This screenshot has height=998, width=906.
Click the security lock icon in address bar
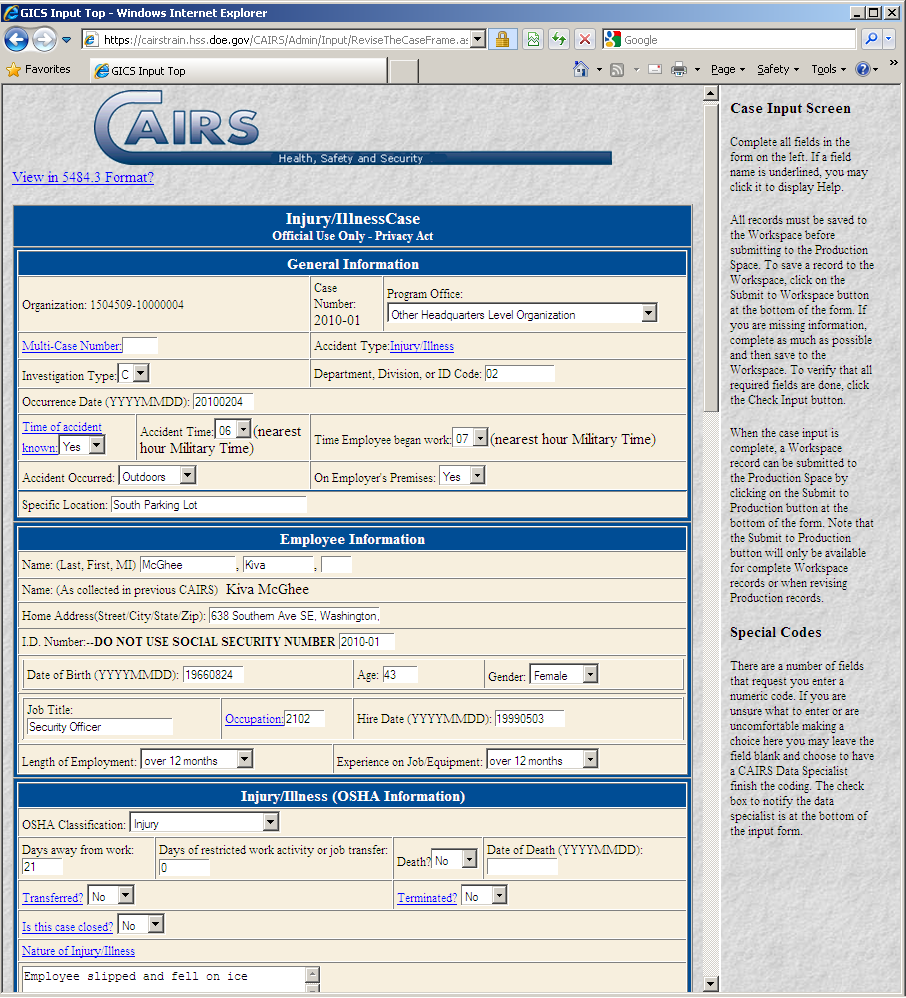coord(502,39)
